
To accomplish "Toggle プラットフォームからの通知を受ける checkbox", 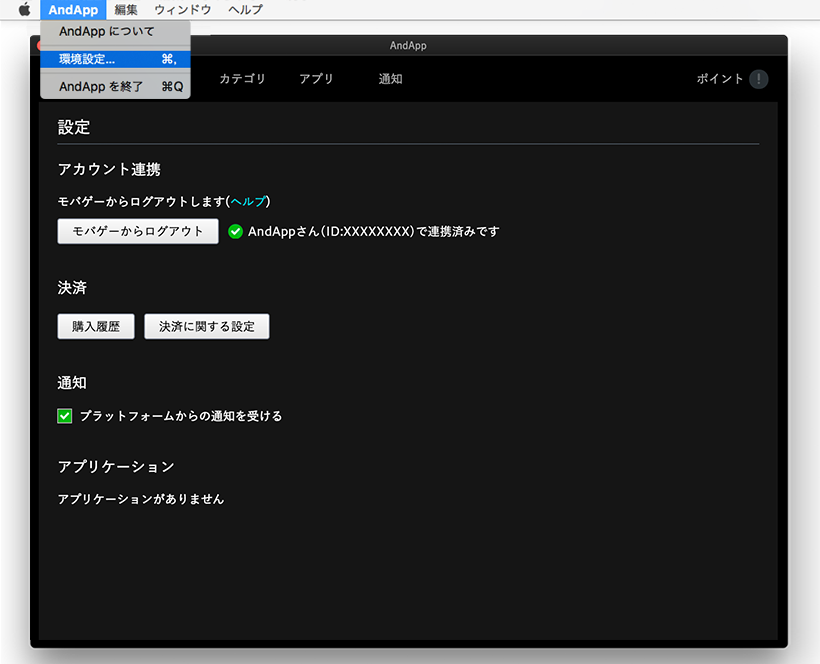I will click(65, 416).
